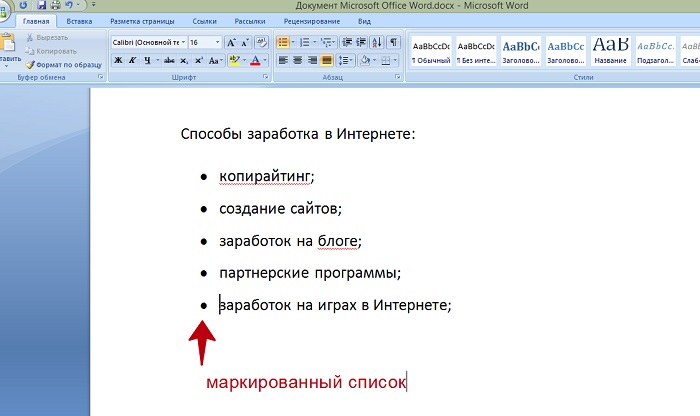Open the underline style dropdown arrow
Image resolution: width=700 pixels, height=416 pixels.
point(157,60)
